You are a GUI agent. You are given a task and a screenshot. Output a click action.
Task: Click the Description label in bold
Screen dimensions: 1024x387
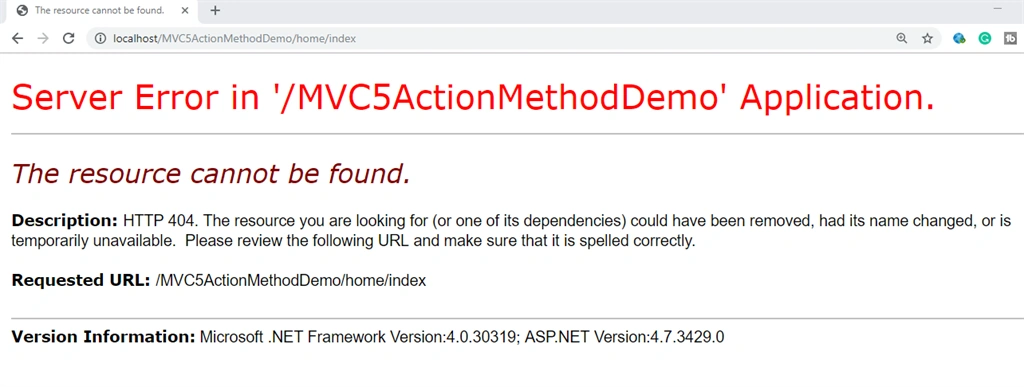pos(65,221)
